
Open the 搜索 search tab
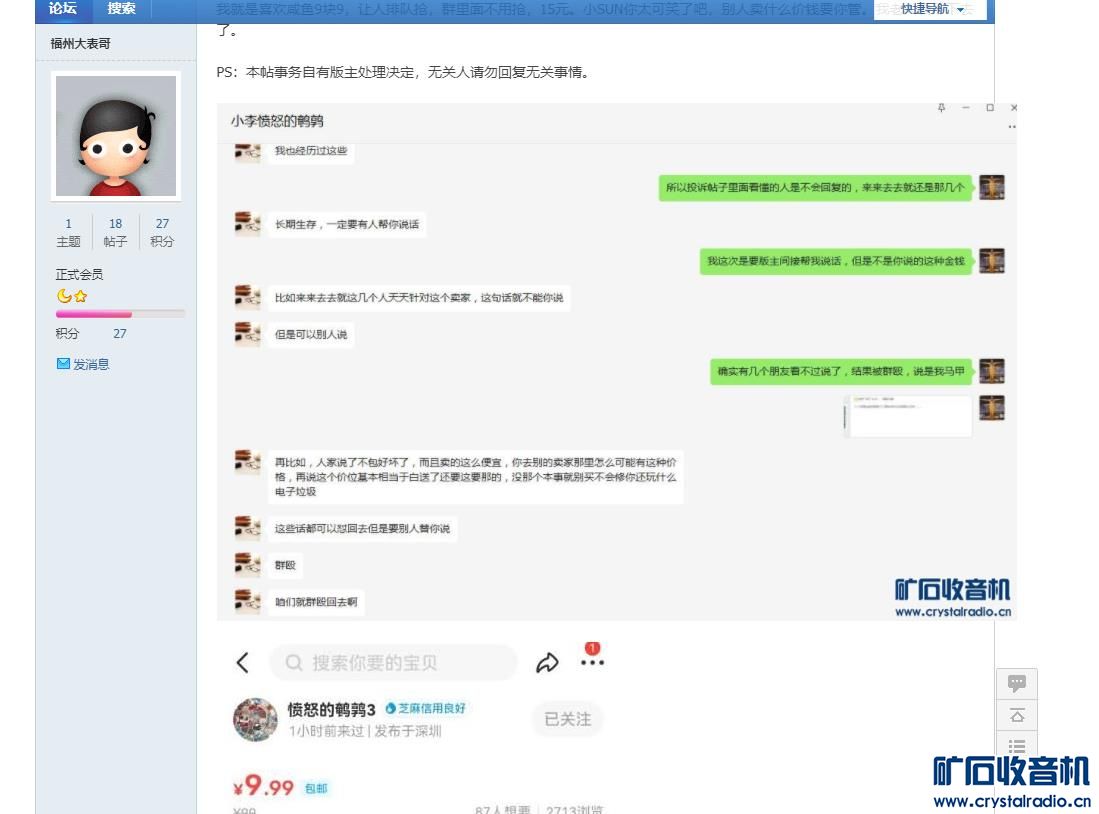pyautogui.click(x=121, y=8)
